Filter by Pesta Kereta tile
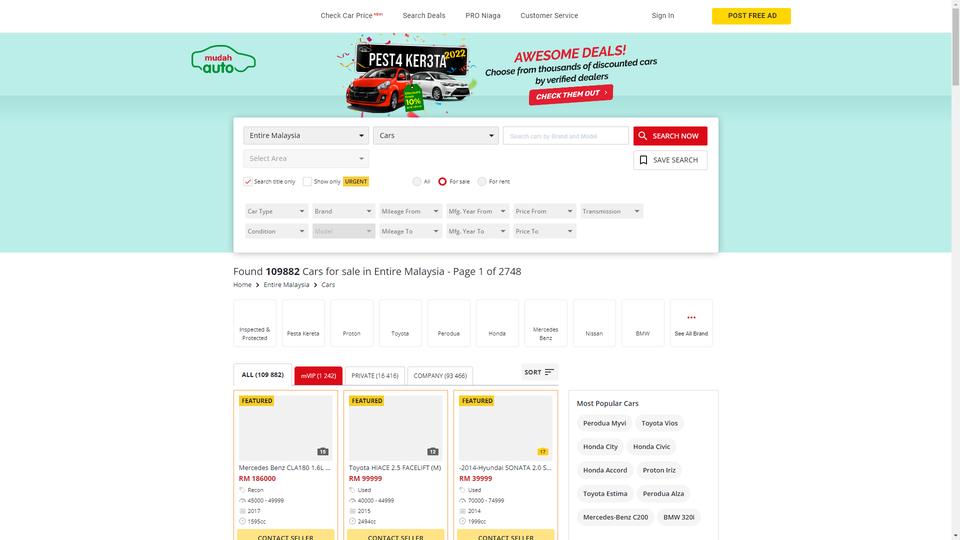This screenshot has height=540, width=960. click(x=303, y=323)
